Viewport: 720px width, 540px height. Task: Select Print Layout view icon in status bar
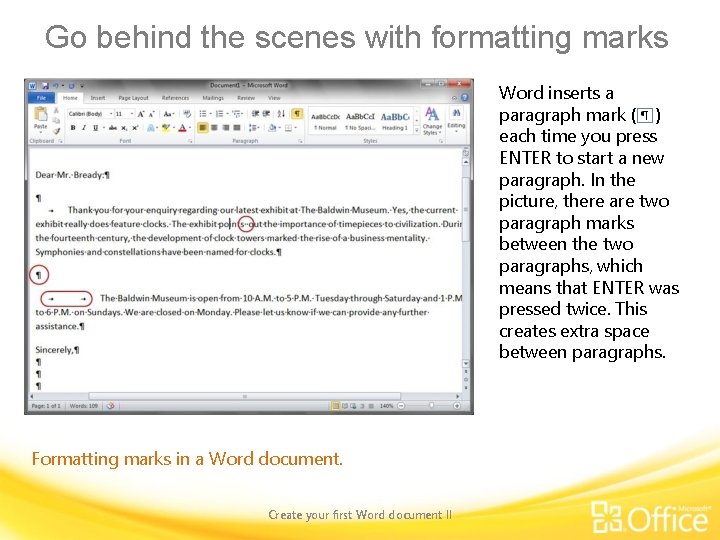(336, 406)
